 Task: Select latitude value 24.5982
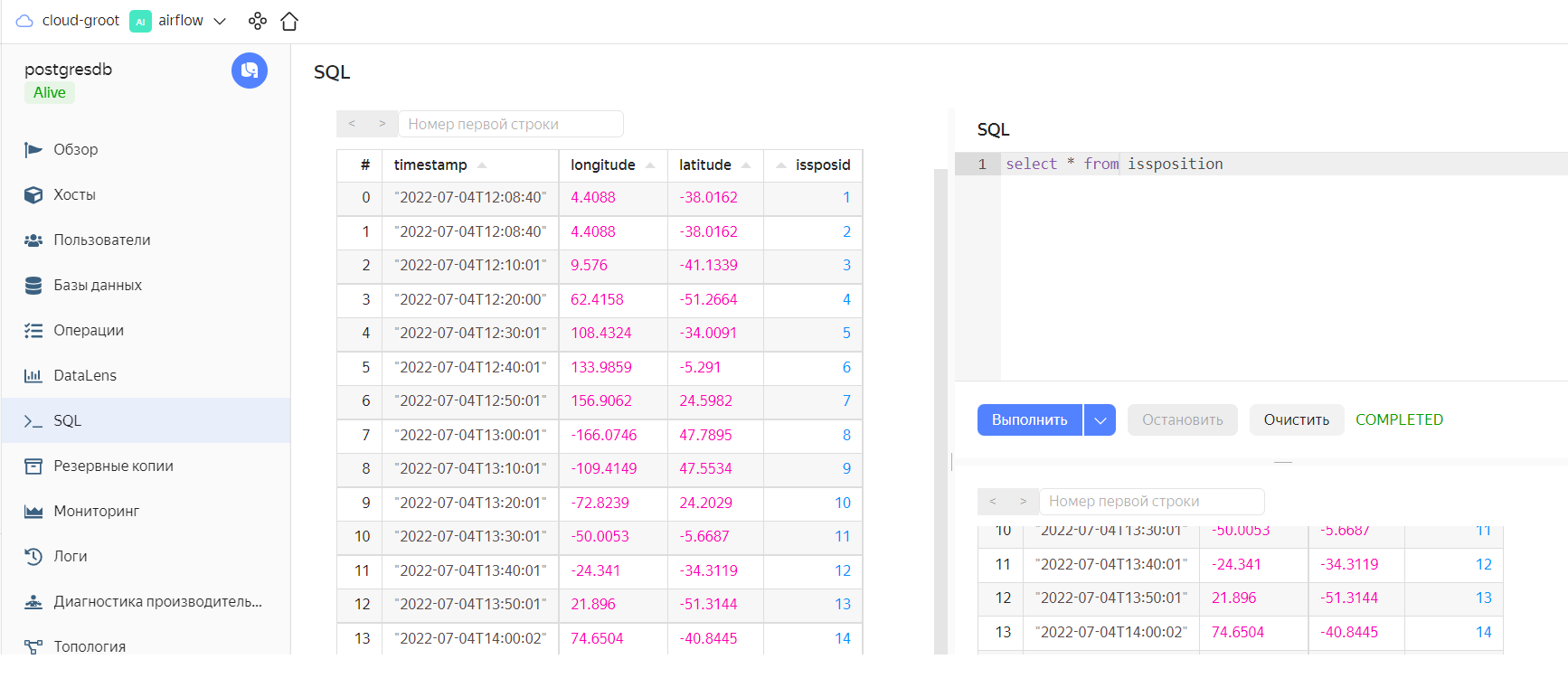coord(705,400)
